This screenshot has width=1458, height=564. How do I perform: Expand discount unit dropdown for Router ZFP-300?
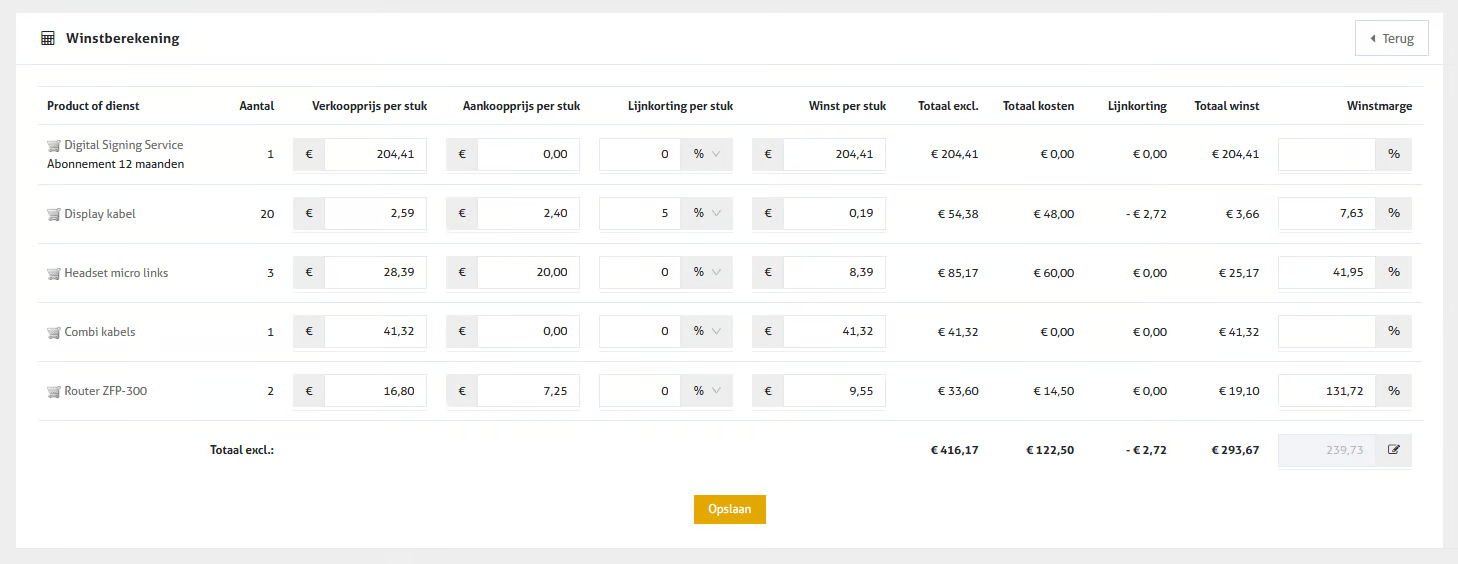(706, 391)
